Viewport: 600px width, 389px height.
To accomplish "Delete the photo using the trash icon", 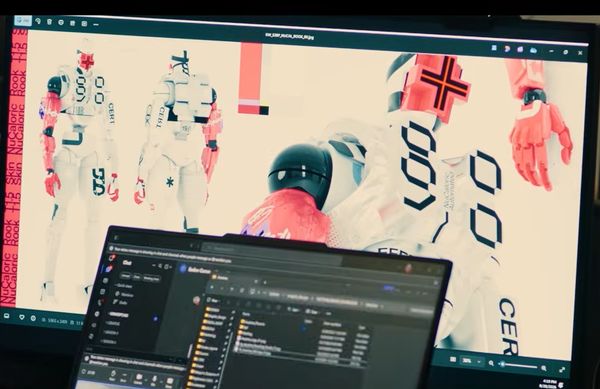I will click(49, 22).
